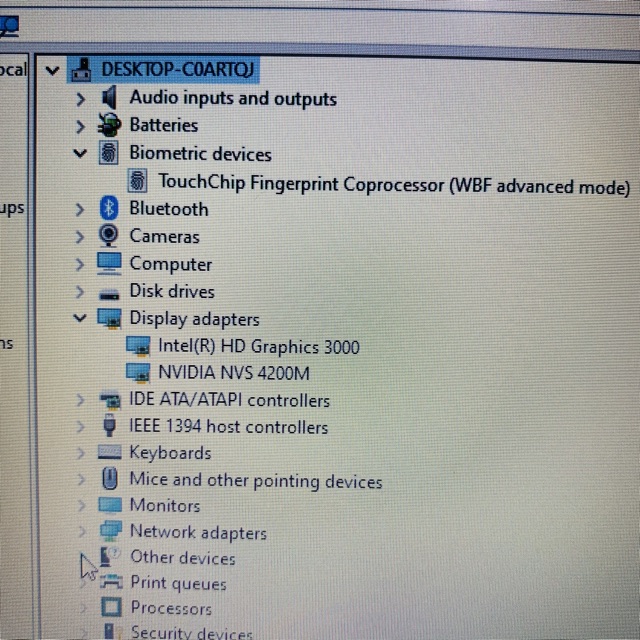The image size is (640, 640).
Task: Collapse the Biometric devices category
Action: (80, 154)
